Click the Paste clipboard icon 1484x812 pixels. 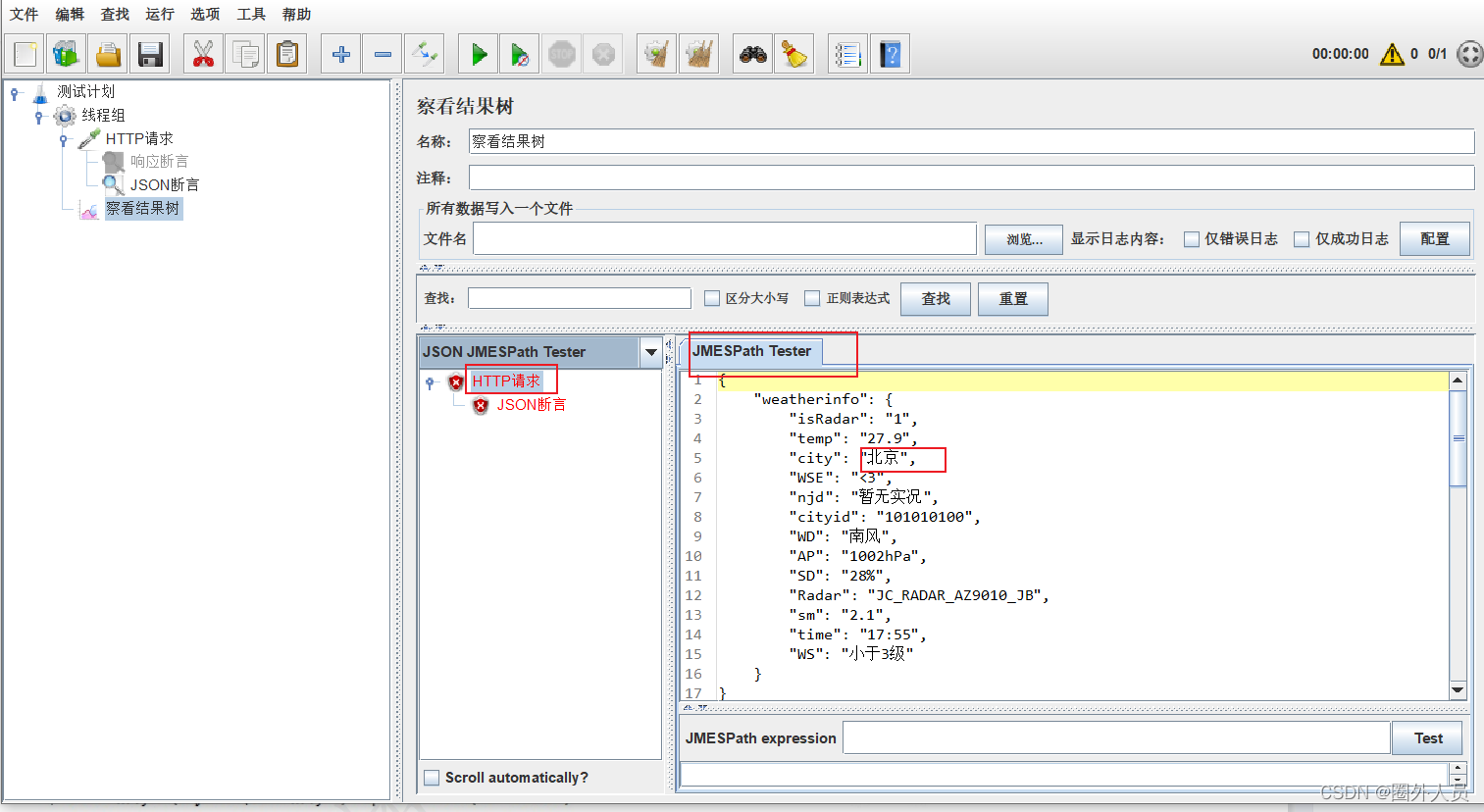point(287,54)
